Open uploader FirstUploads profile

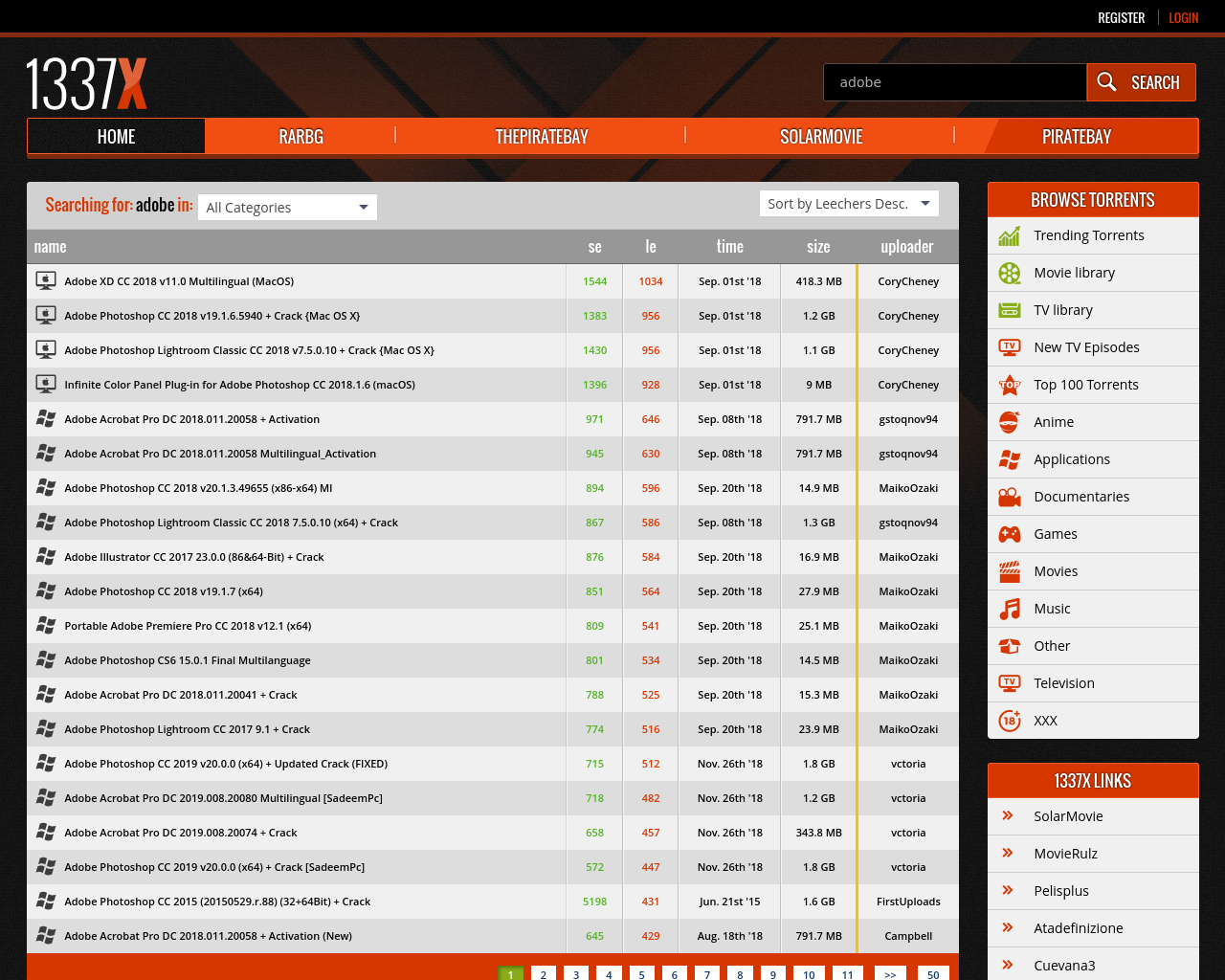(x=908, y=902)
